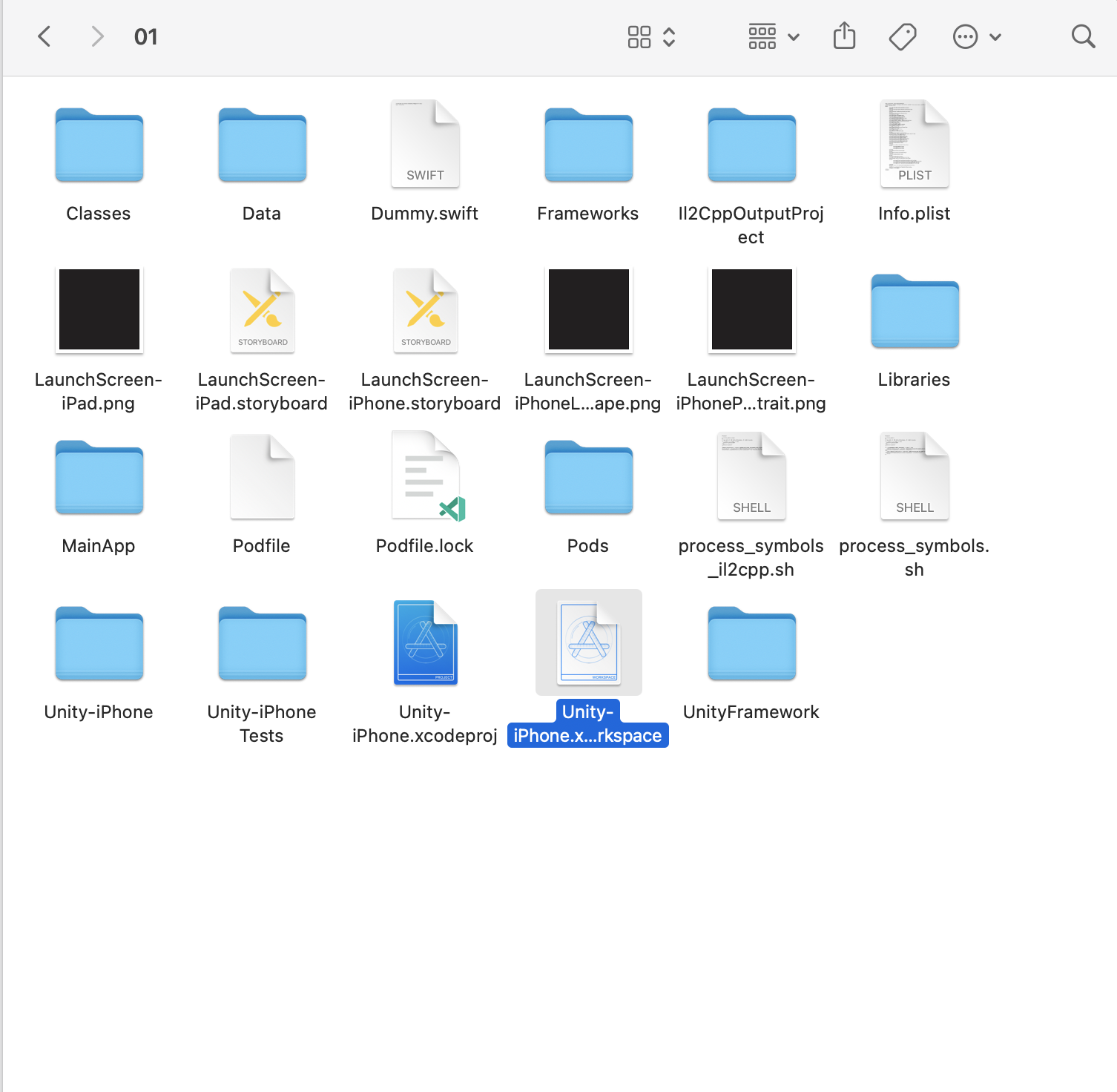This screenshot has height=1092, width=1117.
Task: Open Finder search
Action: pos(1083,35)
